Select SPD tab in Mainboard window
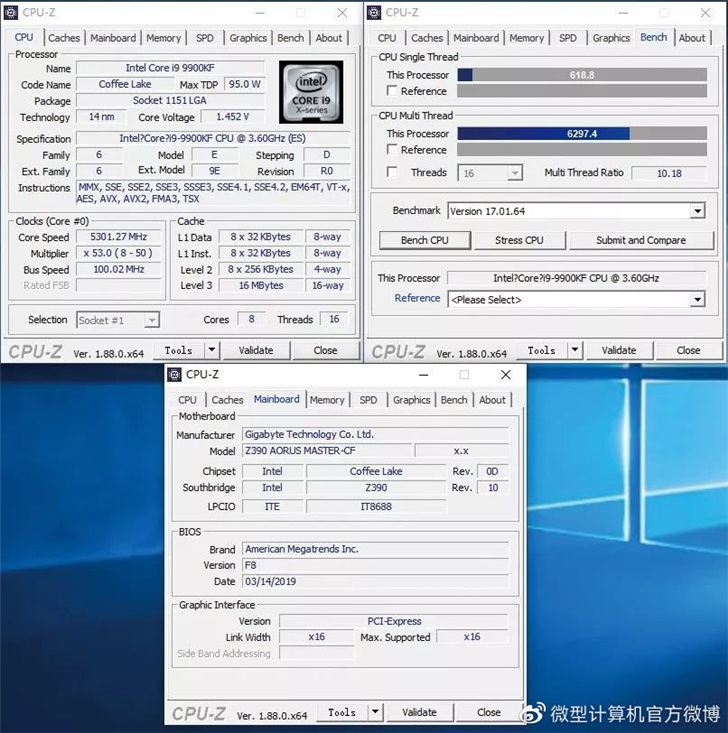Screen dimensions: 728x733 pos(368,400)
